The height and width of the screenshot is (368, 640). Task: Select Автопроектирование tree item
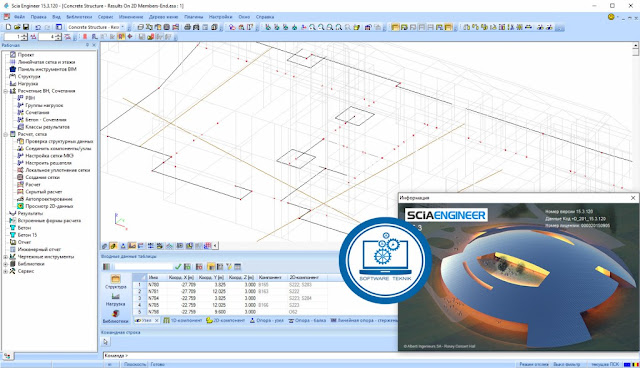point(49,199)
